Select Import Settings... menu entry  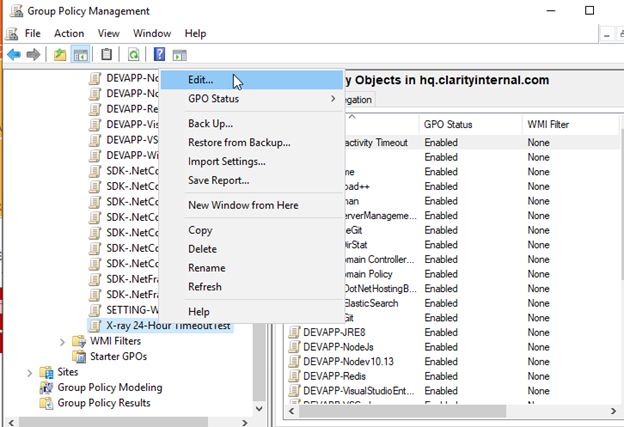[252, 162]
